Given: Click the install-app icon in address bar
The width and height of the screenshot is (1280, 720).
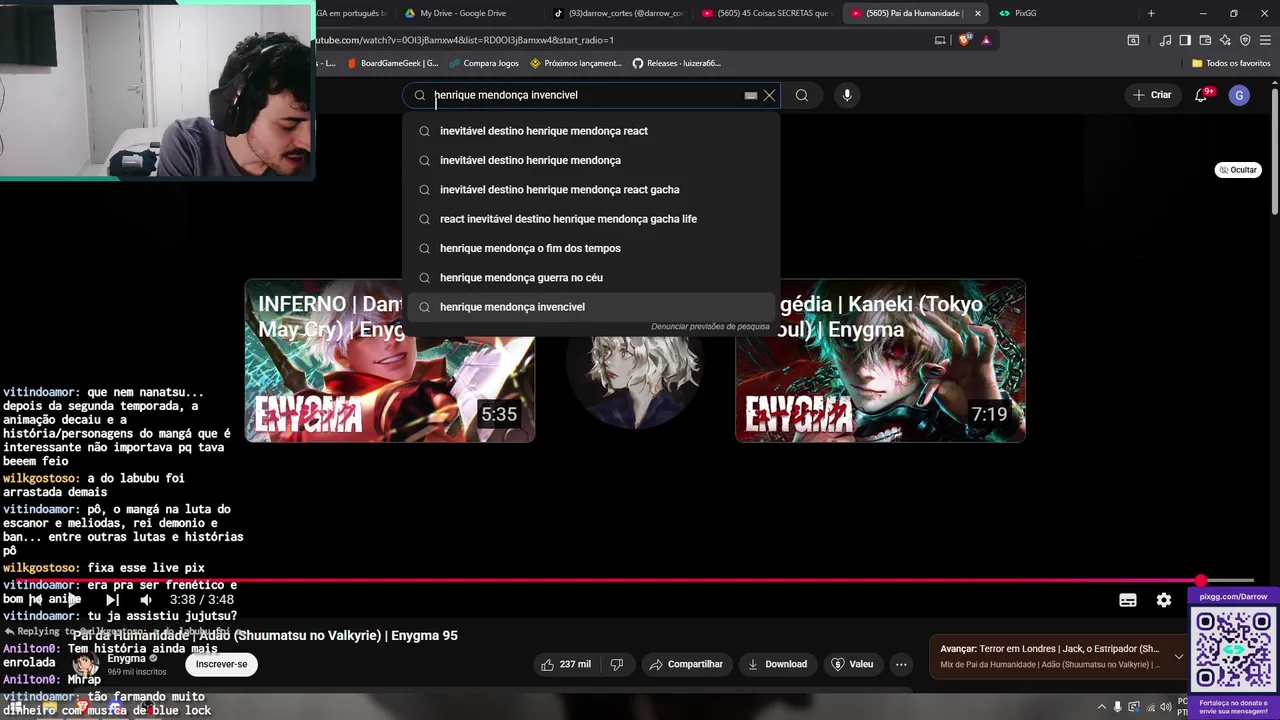Looking at the screenshot, I should click(x=940, y=40).
